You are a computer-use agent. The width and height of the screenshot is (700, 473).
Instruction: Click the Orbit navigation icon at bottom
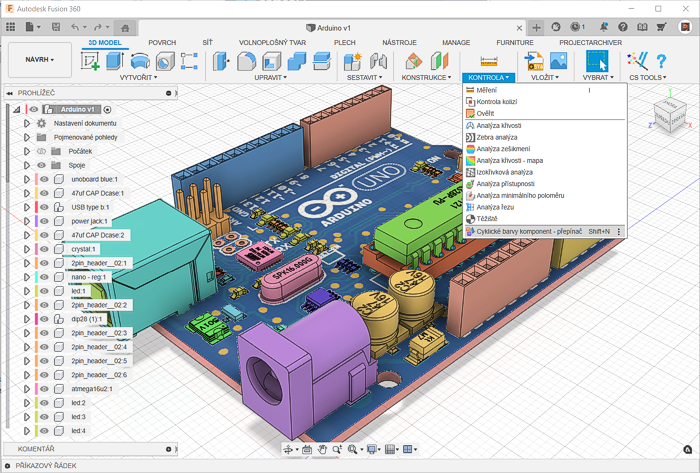click(x=288, y=449)
